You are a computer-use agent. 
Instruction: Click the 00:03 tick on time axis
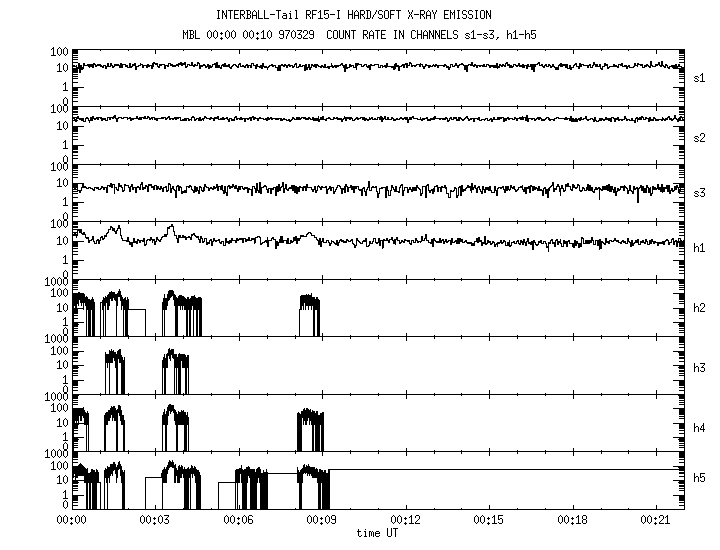click(x=154, y=520)
